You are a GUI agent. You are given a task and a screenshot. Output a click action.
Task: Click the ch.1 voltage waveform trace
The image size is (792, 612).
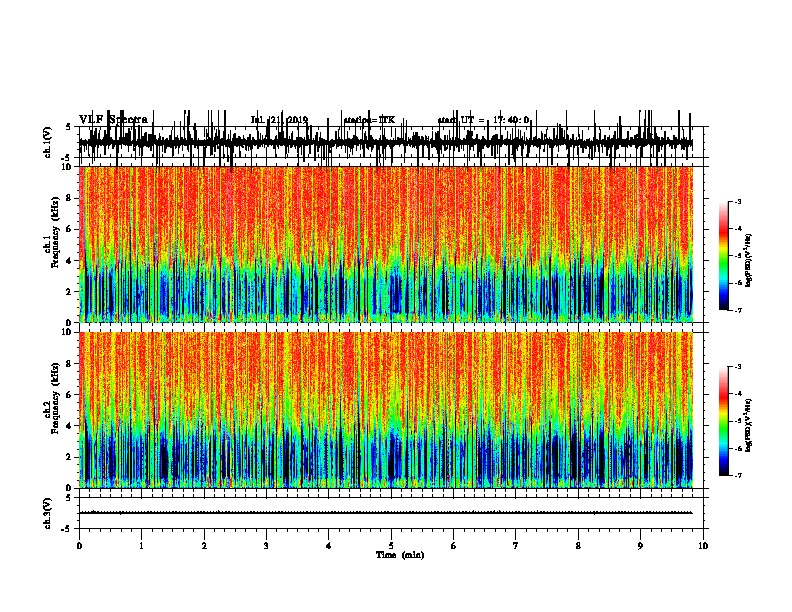tap(386, 142)
